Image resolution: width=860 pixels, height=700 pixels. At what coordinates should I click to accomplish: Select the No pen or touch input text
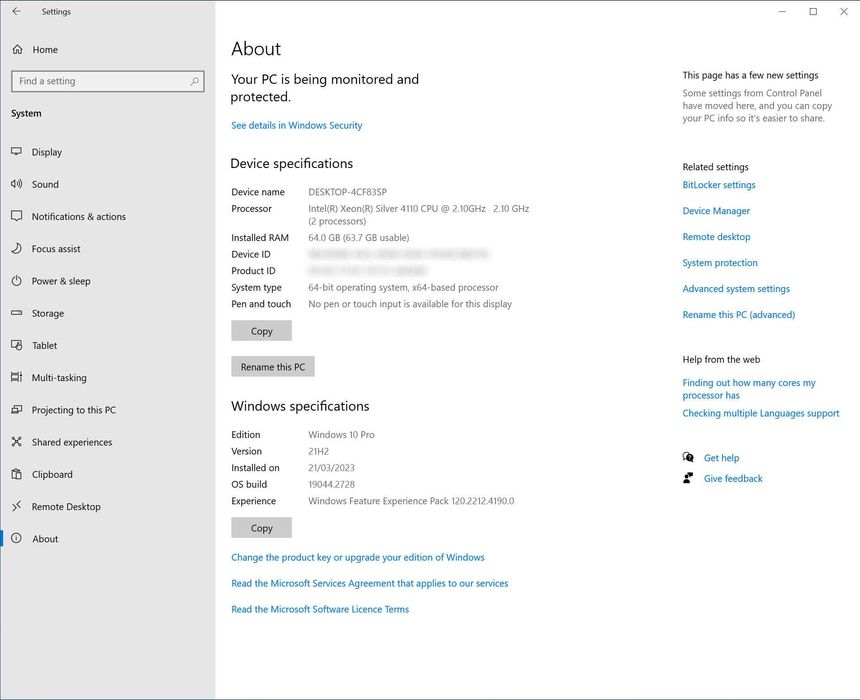(410, 304)
